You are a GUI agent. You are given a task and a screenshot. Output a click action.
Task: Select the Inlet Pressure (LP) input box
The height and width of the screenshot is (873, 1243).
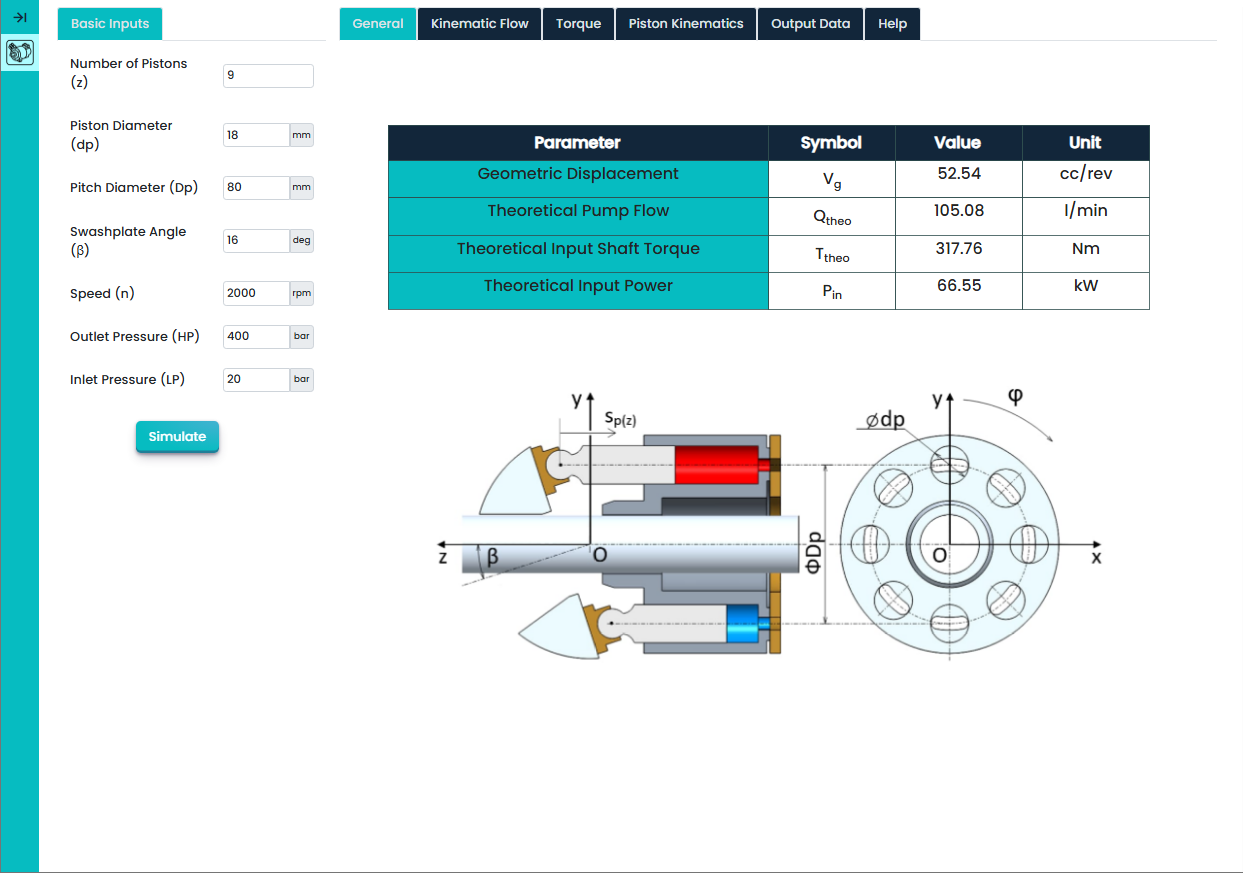256,380
